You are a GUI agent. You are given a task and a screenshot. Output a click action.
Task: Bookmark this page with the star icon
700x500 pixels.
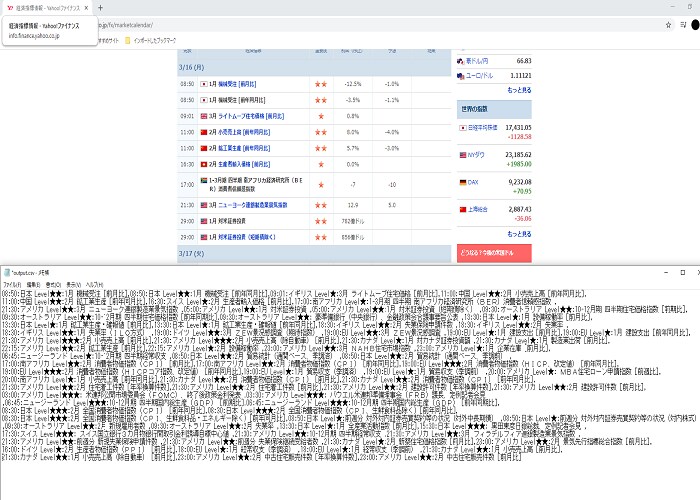[668, 25]
